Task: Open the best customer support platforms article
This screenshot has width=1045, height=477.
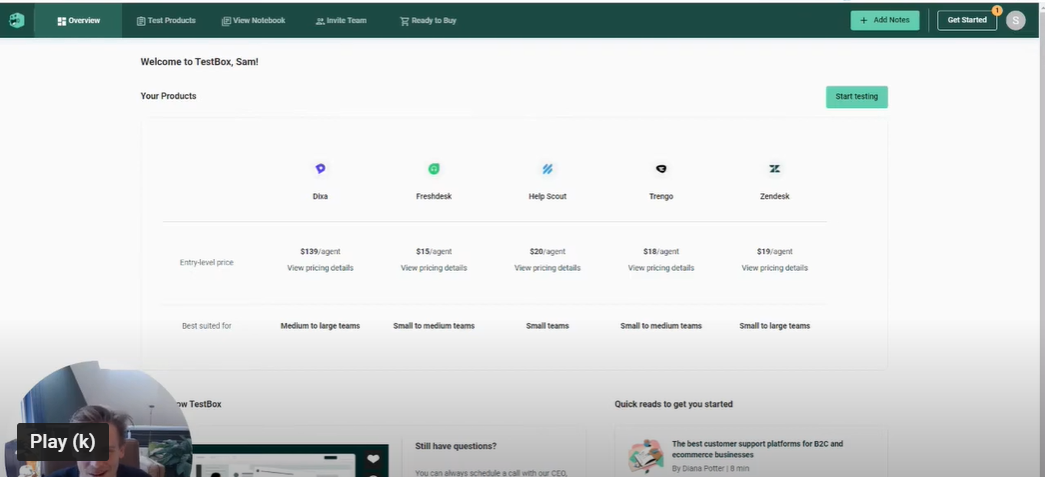Action: tap(756, 449)
